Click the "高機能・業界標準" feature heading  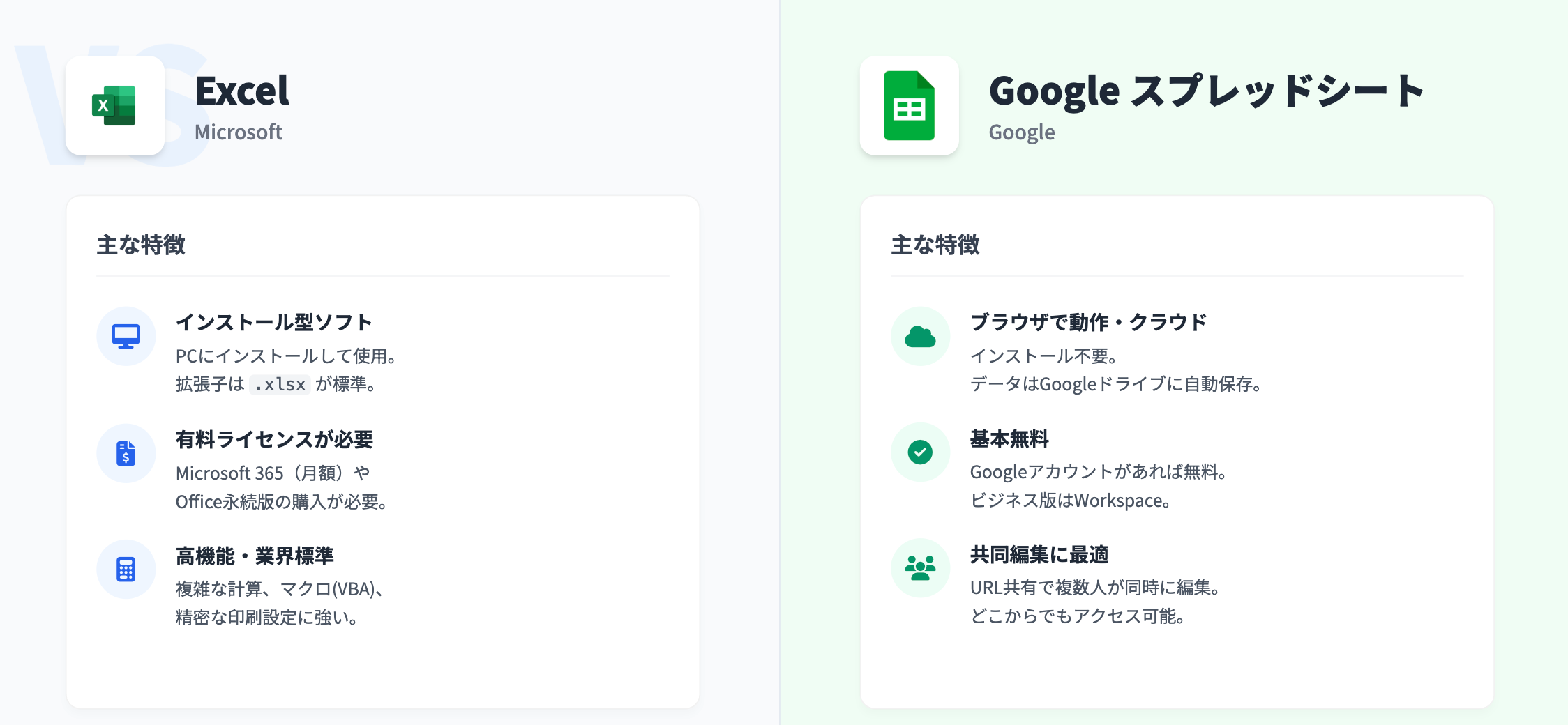coord(255,556)
